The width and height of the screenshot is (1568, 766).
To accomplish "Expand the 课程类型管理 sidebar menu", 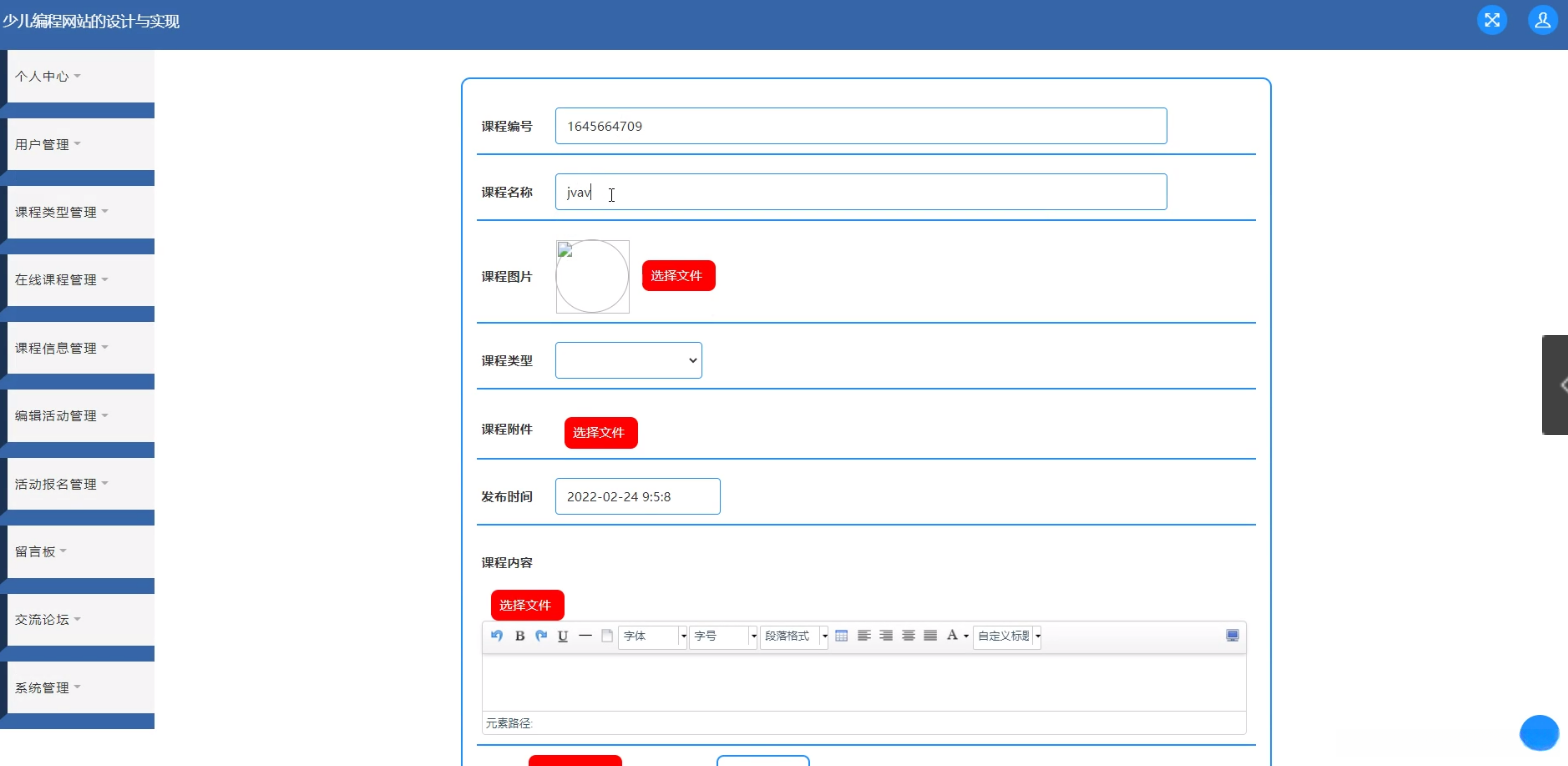I will click(81, 212).
